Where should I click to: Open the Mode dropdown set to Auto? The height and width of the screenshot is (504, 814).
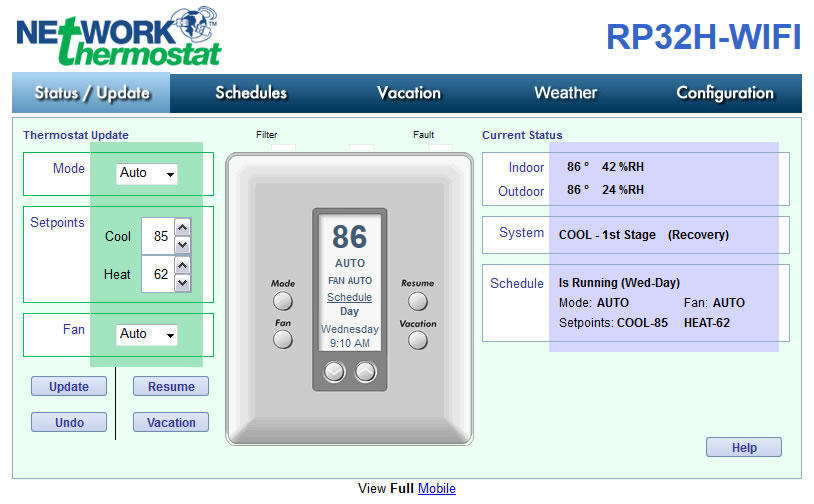coord(146,173)
